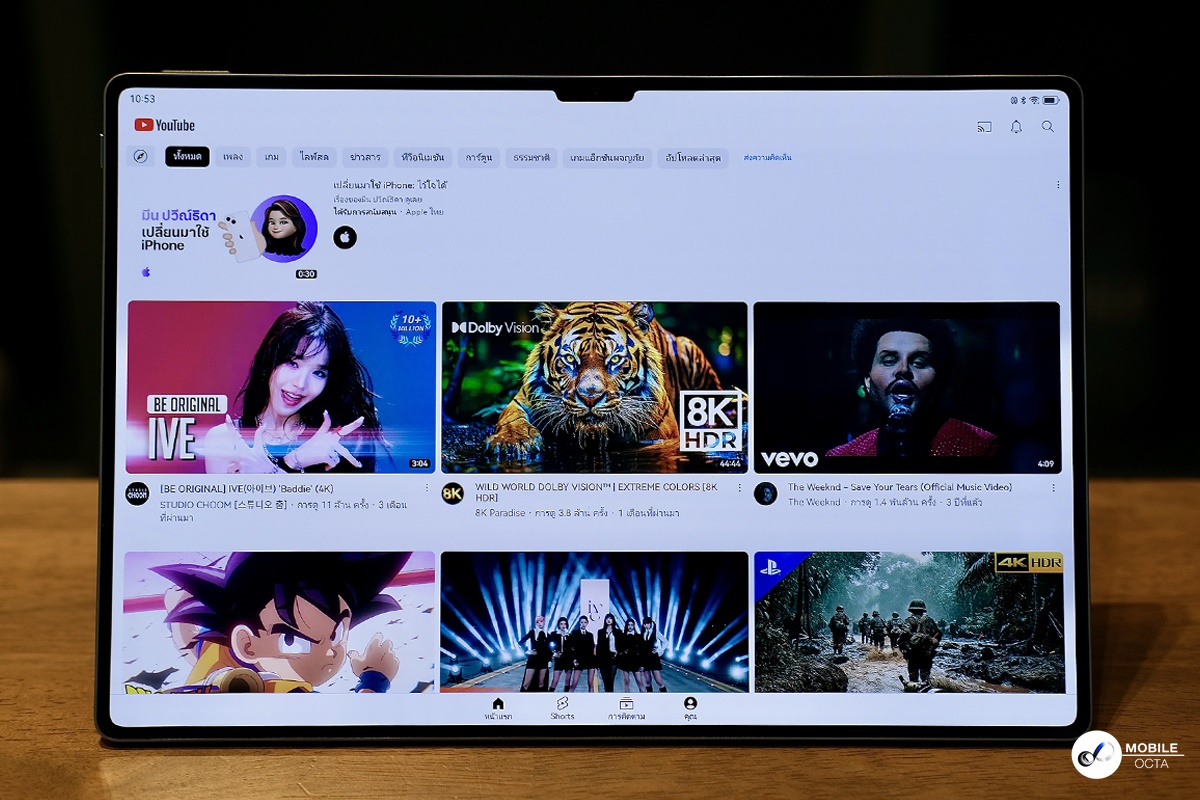The width and height of the screenshot is (1200, 800).
Task: Open the ad title about switching to iPhone
Action: pyautogui.click(x=390, y=185)
